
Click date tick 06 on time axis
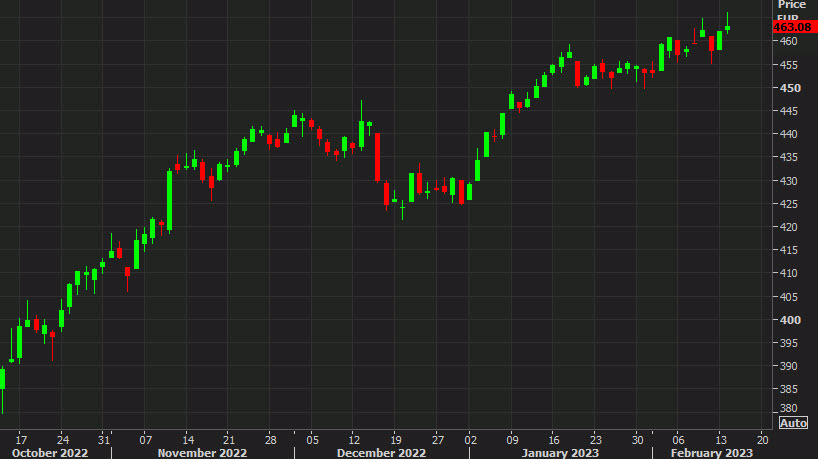(678, 440)
